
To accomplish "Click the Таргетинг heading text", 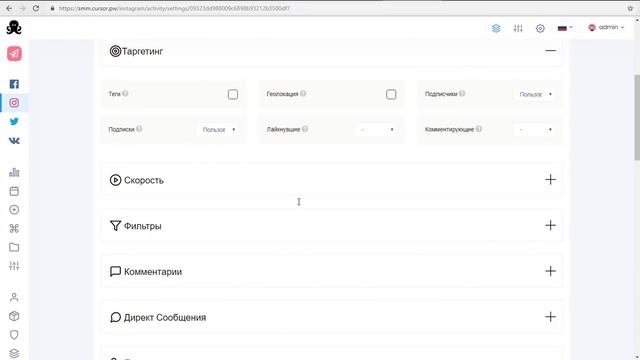I will [142, 51].
